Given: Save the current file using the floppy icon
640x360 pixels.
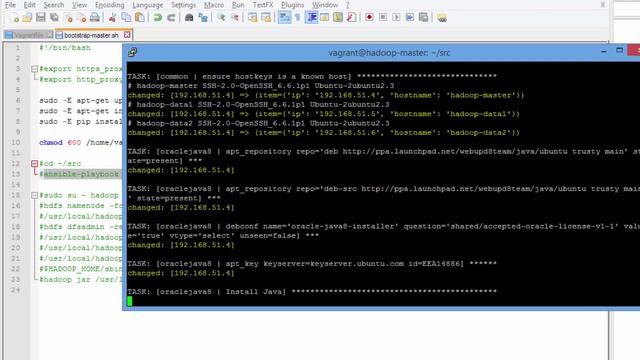Looking at the screenshot, I should click(x=40, y=18).
